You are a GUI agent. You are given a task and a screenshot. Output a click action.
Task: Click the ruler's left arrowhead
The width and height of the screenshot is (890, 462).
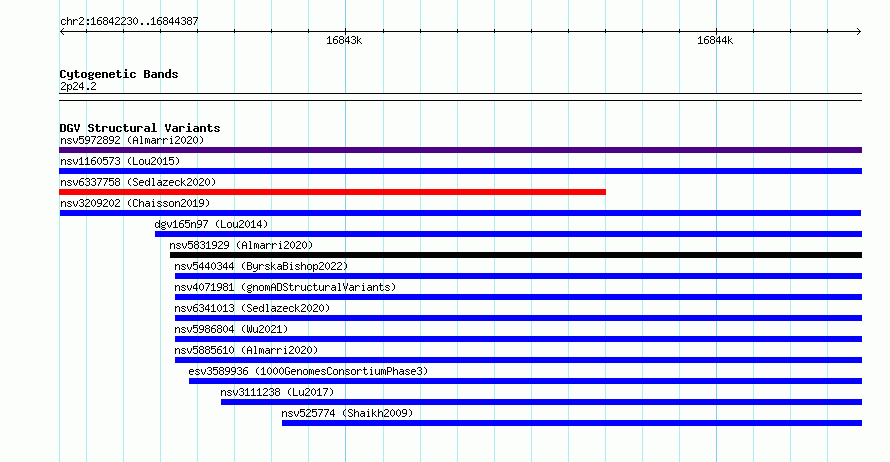pyautogui.click(x=62, y=32)
